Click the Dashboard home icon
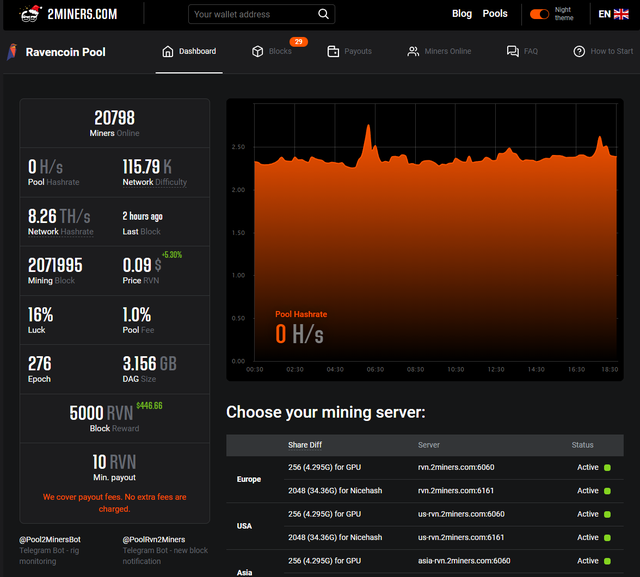This screenshot has width=640, height=577. click(168, 51)
